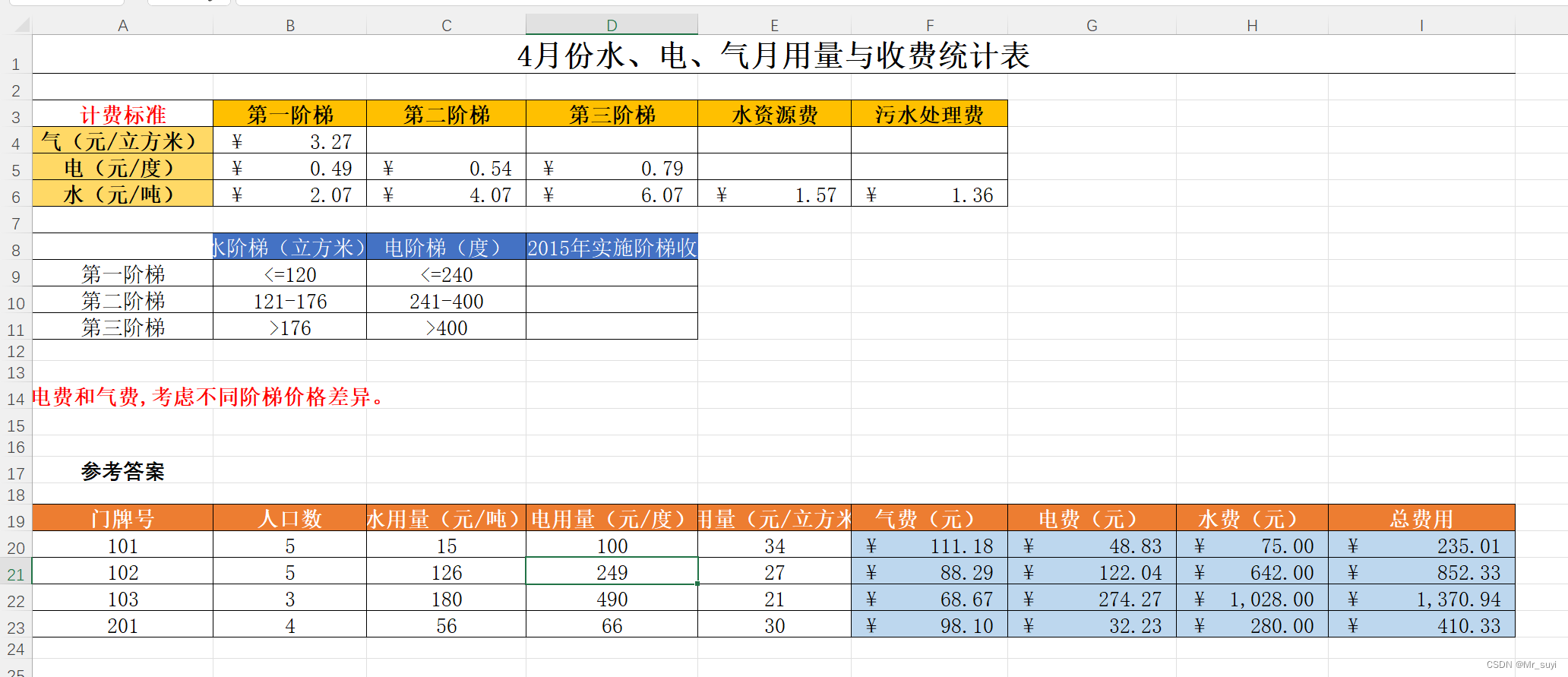Click the gas fee cell 111.18

(930, 546)
